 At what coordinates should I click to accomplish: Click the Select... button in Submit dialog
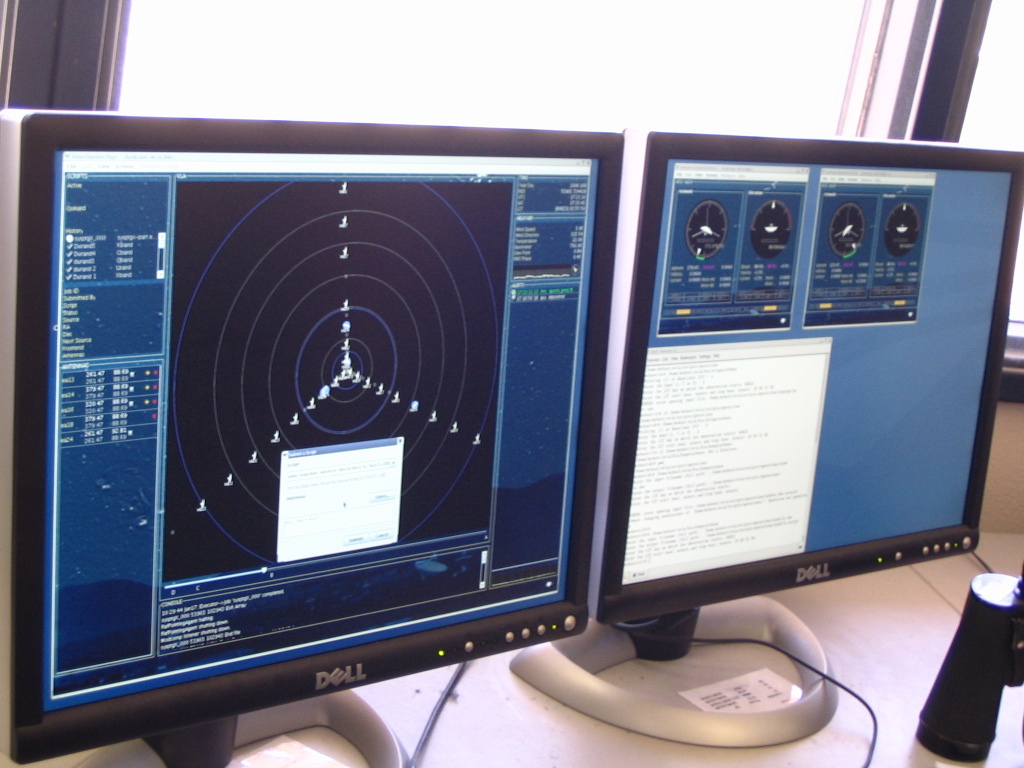pyautogui.click(x=380, y=498)
